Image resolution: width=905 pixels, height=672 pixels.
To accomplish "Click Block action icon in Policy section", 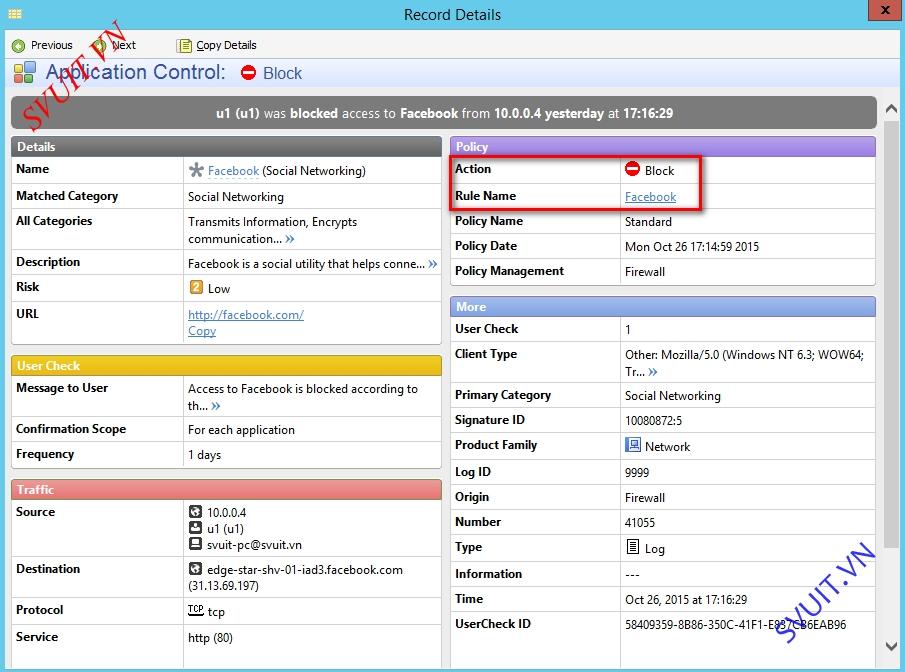I will tap(633, 169).
